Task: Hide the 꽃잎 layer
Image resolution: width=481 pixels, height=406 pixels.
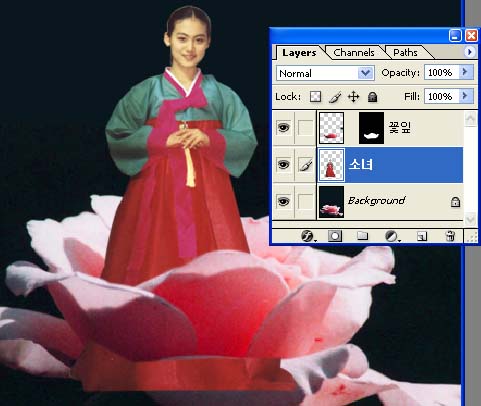Action: tap(283, 127)
